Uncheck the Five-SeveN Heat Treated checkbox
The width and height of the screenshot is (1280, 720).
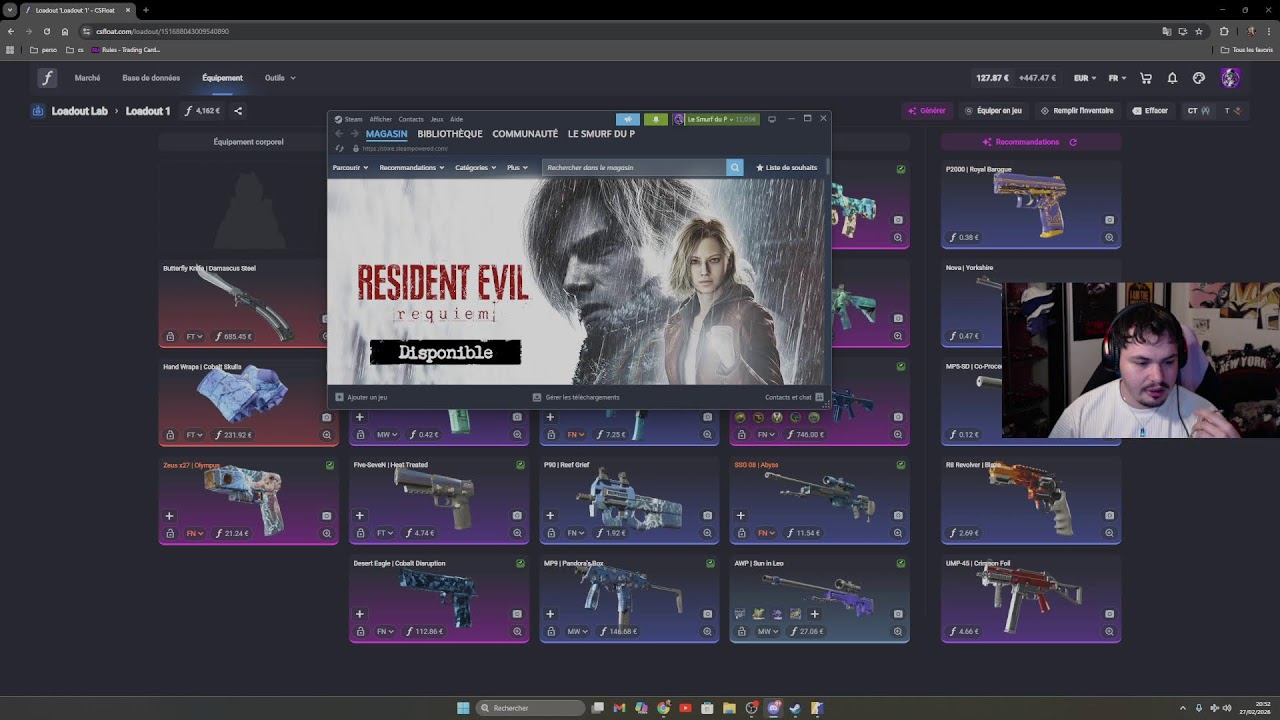[x=520, y=465]
